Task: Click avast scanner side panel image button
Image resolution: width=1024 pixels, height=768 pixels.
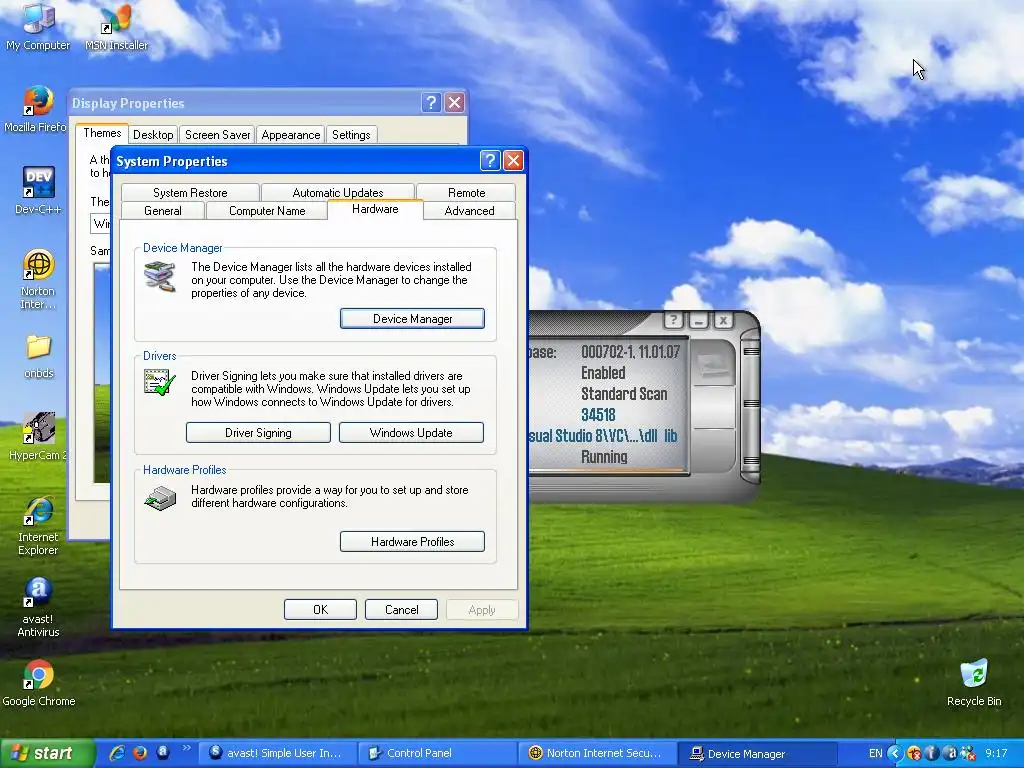Action: 714,363
